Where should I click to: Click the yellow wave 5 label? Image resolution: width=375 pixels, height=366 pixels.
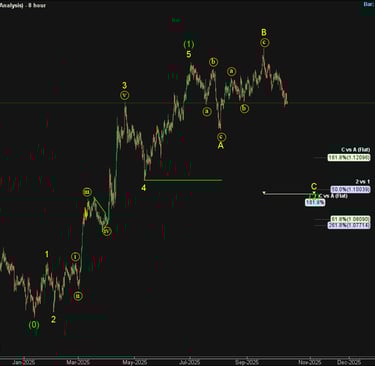click(189, 54)
